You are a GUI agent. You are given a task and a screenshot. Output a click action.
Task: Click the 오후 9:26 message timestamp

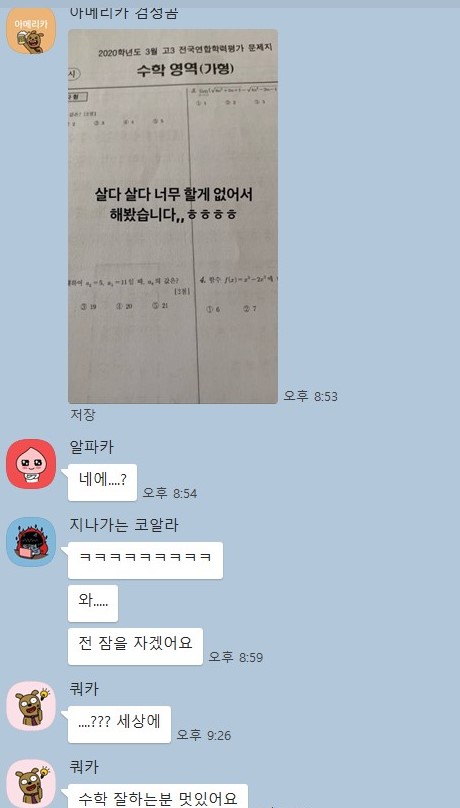point(204,735)
